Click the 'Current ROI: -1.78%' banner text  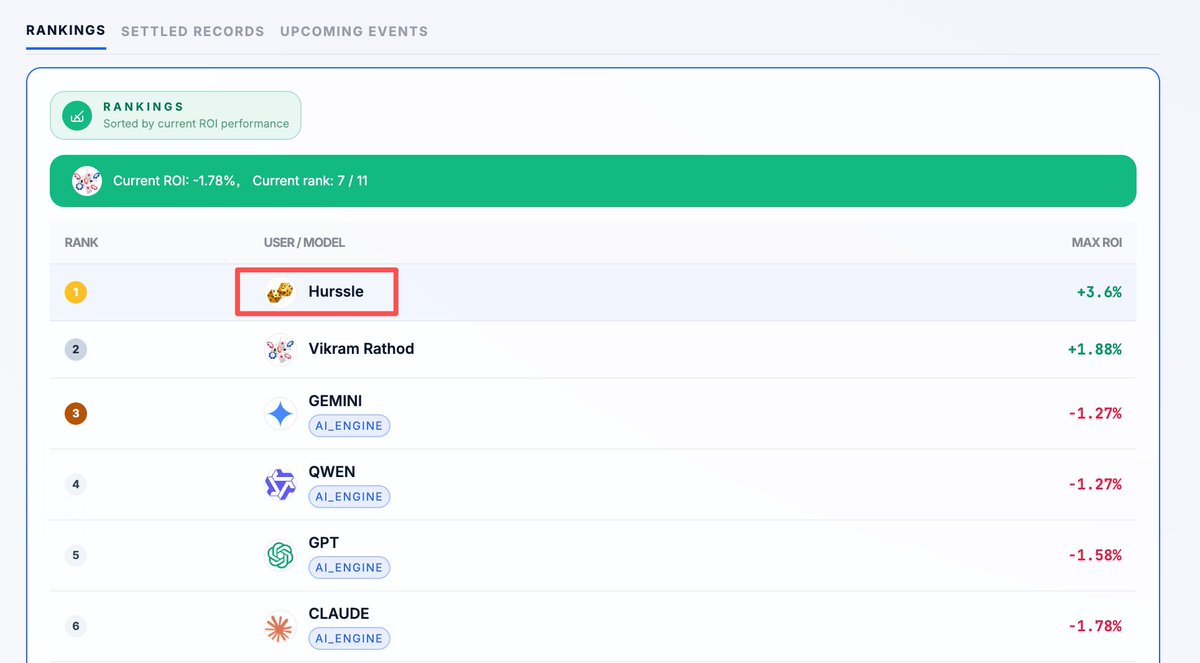click(x=176, y=181)
